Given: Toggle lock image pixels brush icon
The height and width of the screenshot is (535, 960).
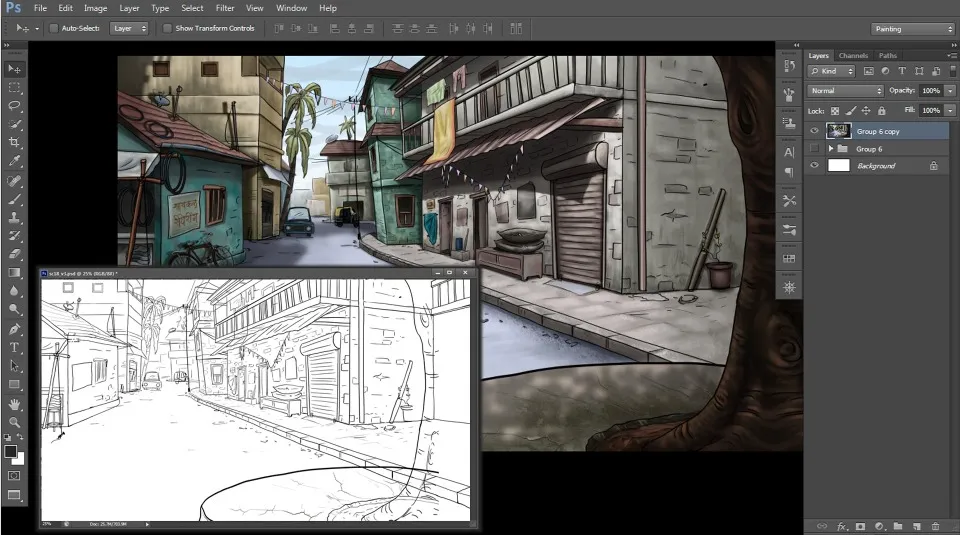Looking at the screenshot, I should [850, 111].
